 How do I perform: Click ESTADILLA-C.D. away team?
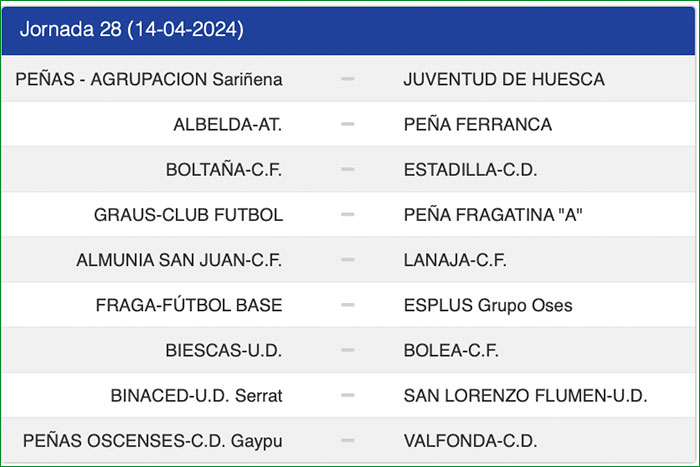[471, 170]
